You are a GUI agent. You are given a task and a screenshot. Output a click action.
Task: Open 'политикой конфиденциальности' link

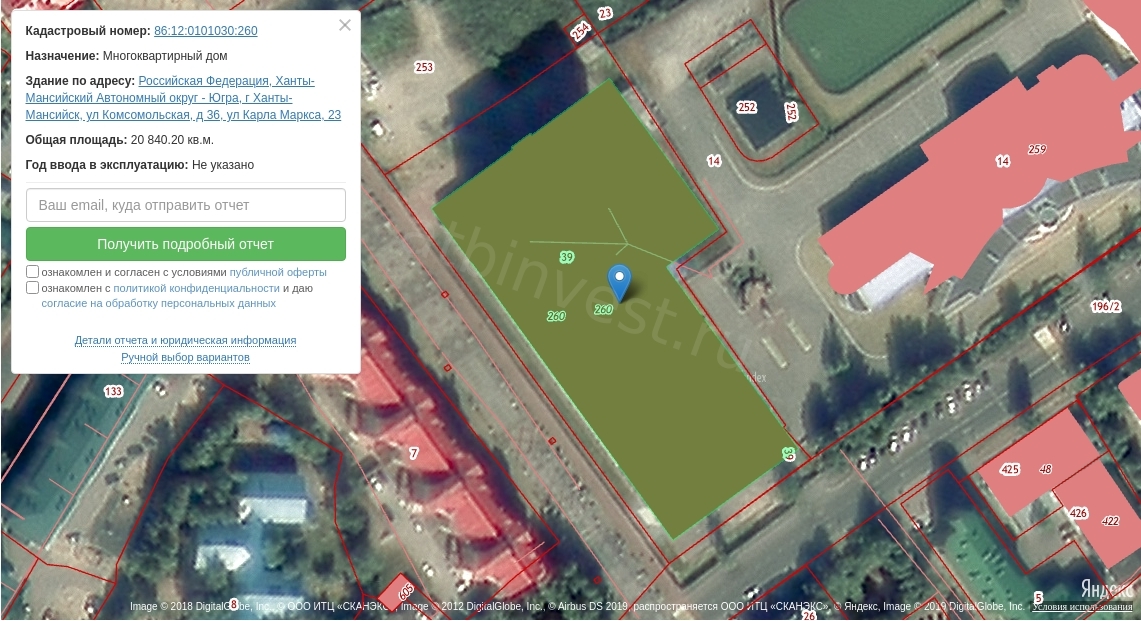point(196,288)
